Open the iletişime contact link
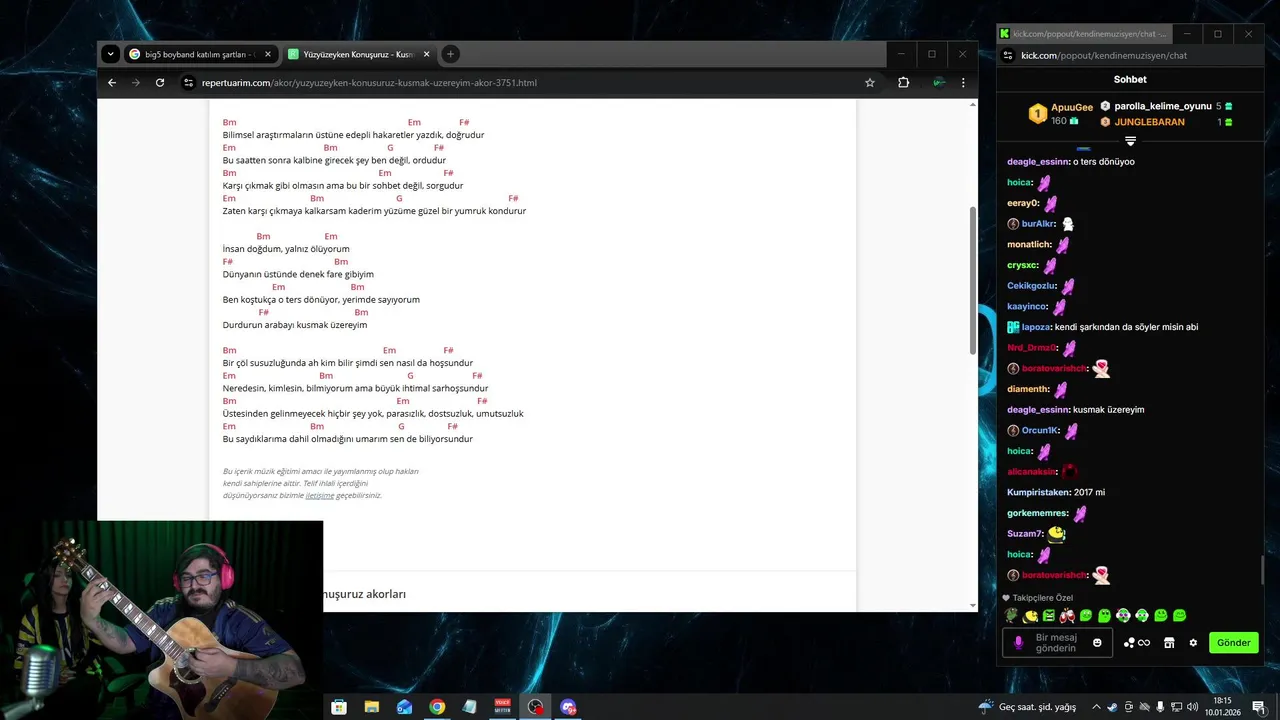 (320, 495)
